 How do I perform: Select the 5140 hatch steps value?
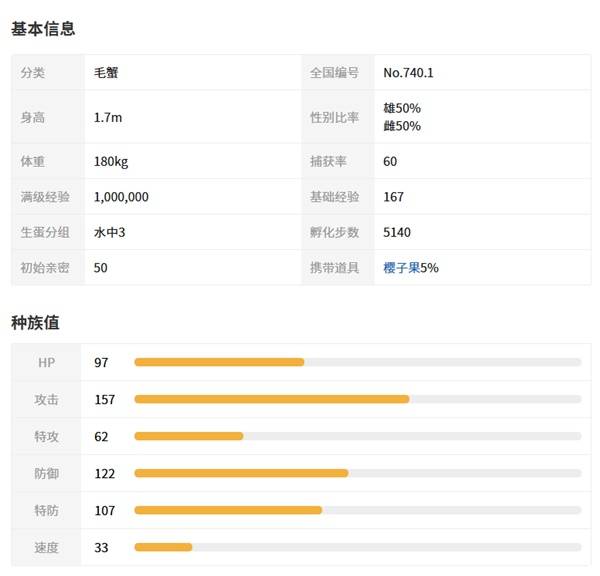(397, 232)
